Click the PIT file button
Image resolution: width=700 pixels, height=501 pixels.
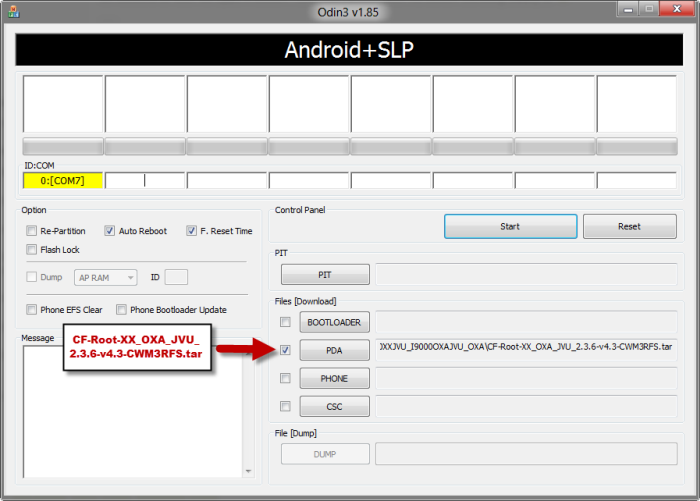(x=325, y=275)
